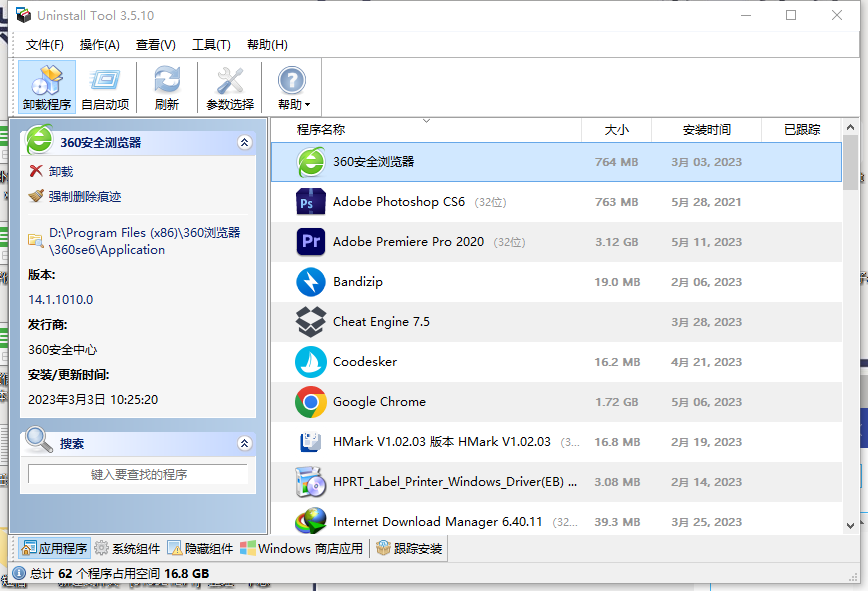Switch to Windows 商店应用 tab
This screenshot has width=868, height=591.
pyautogui.click(x=302, y=548)
